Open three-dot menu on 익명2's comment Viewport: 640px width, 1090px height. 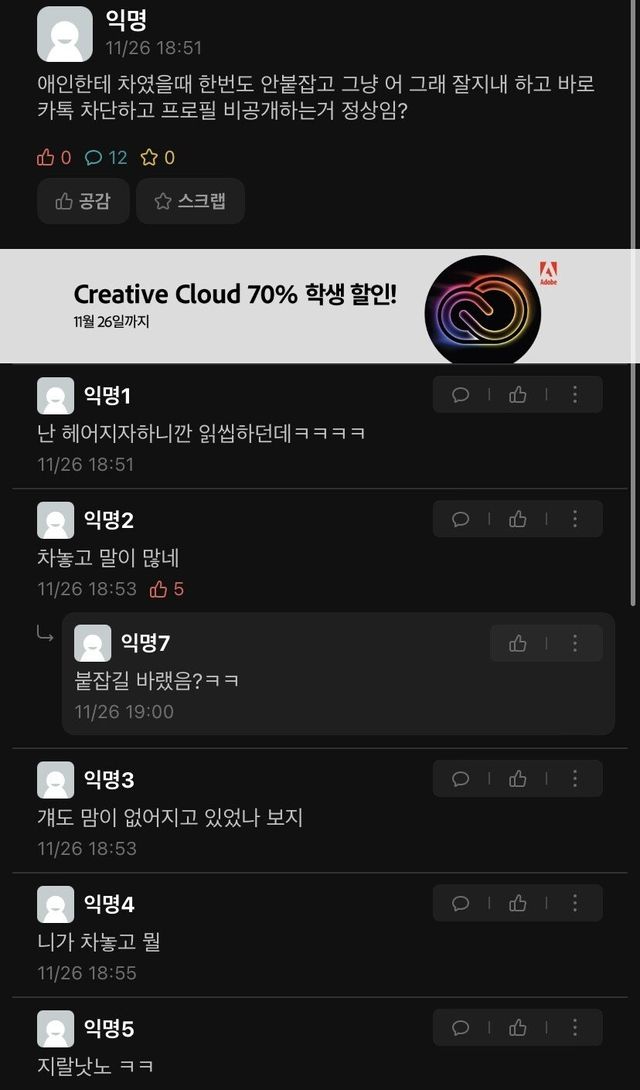pos(575,519)
